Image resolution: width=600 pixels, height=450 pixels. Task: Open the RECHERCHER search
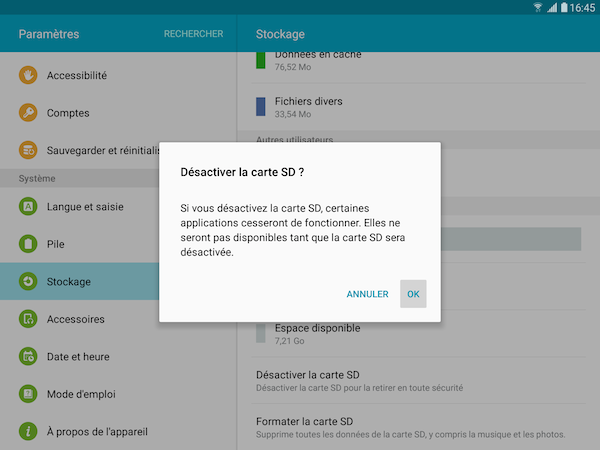194,34
